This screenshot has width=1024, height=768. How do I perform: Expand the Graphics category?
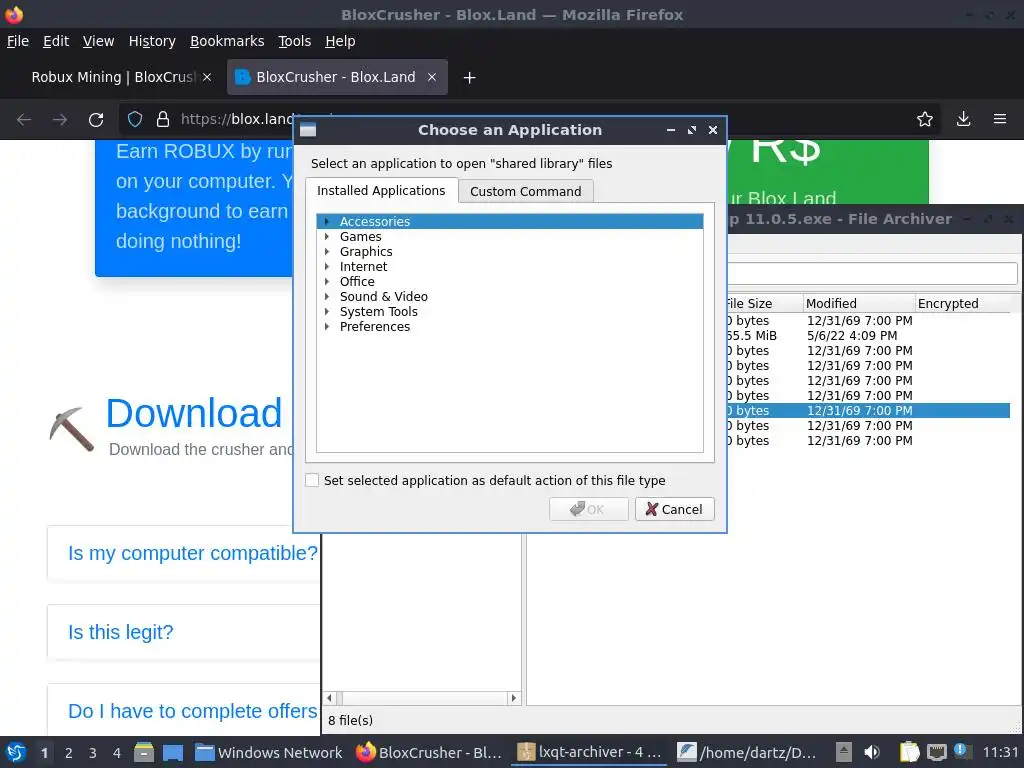pyautogui.click(x=327, y=251)
